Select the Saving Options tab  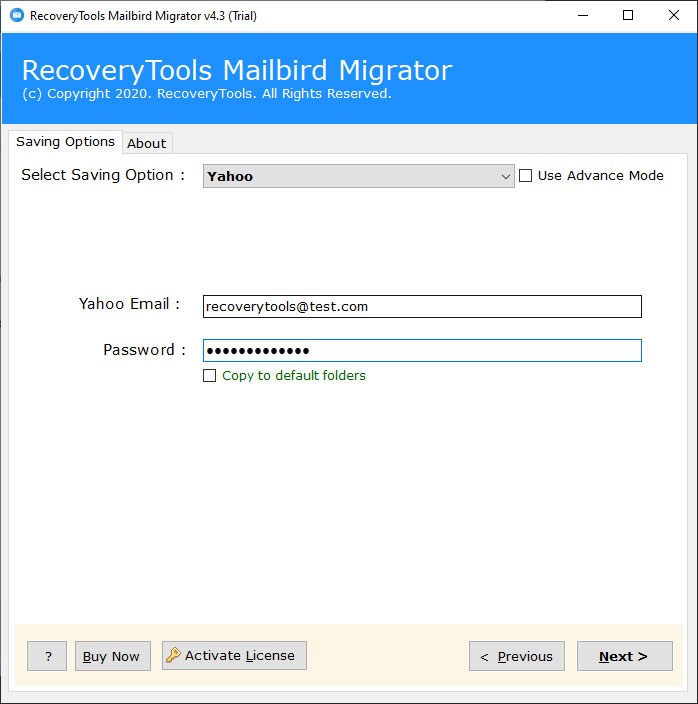click(x=66, y=142)
